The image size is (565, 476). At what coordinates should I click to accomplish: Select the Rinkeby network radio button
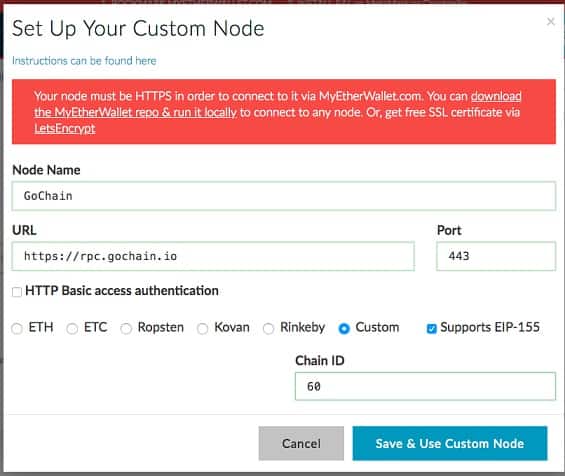coord(268,328)
